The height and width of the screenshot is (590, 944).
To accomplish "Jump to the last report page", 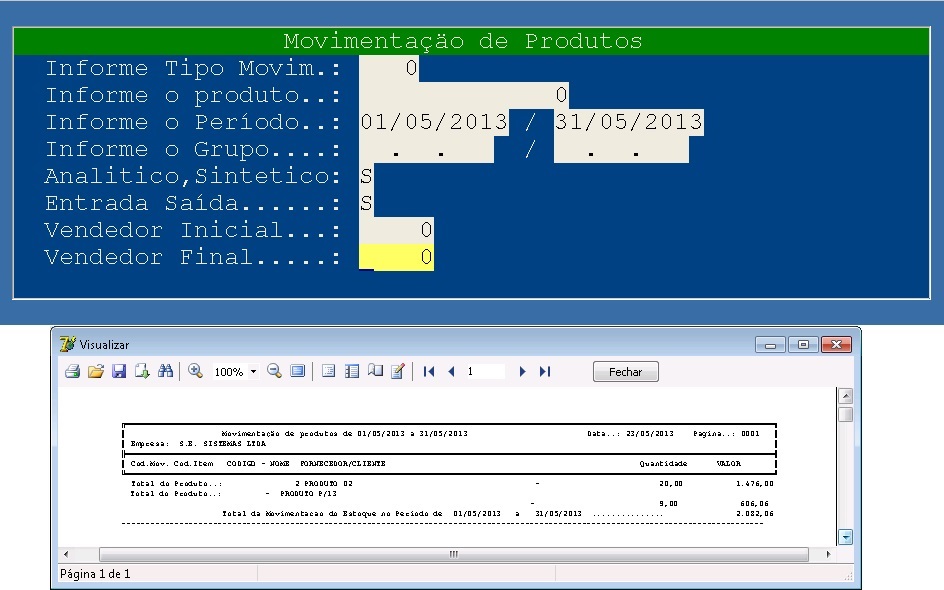I will pyautogui.click(x=544, y=371).
